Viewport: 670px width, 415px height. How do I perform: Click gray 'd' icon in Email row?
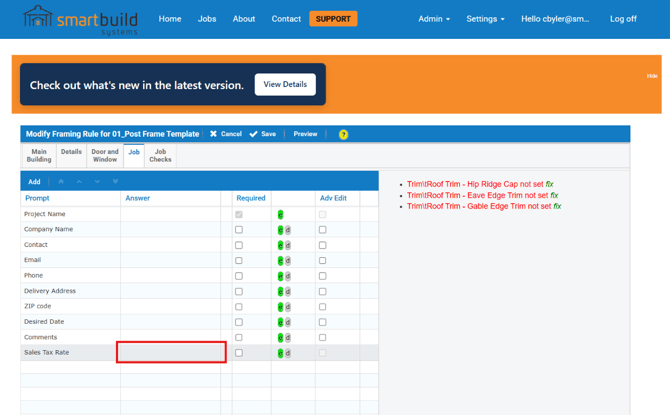pos(288,261)
